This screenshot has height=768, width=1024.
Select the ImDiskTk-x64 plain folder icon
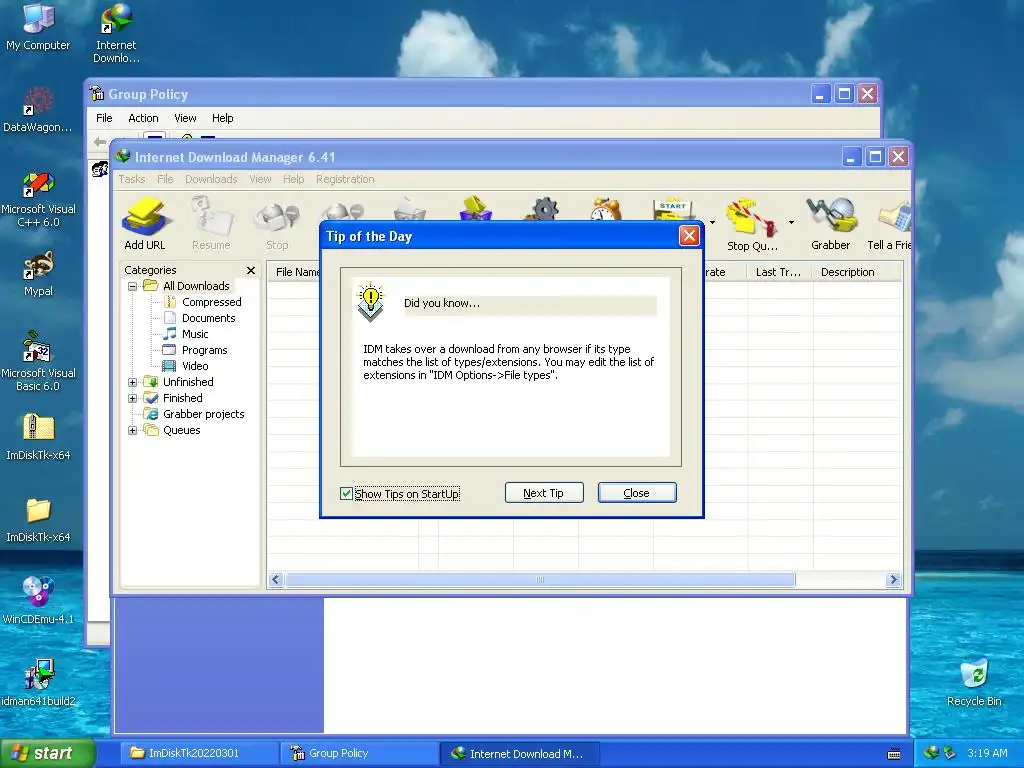tap(38, 519)
